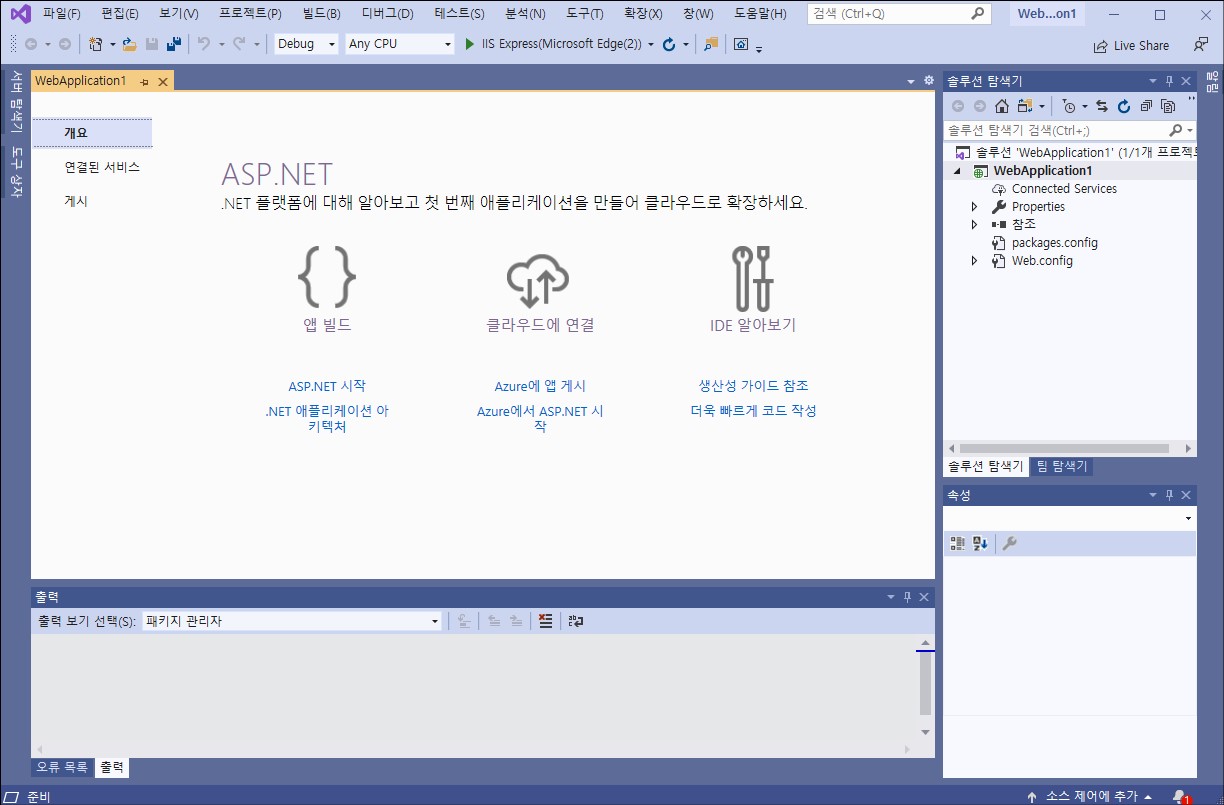The image size is (1224, 805).
Task: Click the Find in Files toolbar icon
Action: 710,44
